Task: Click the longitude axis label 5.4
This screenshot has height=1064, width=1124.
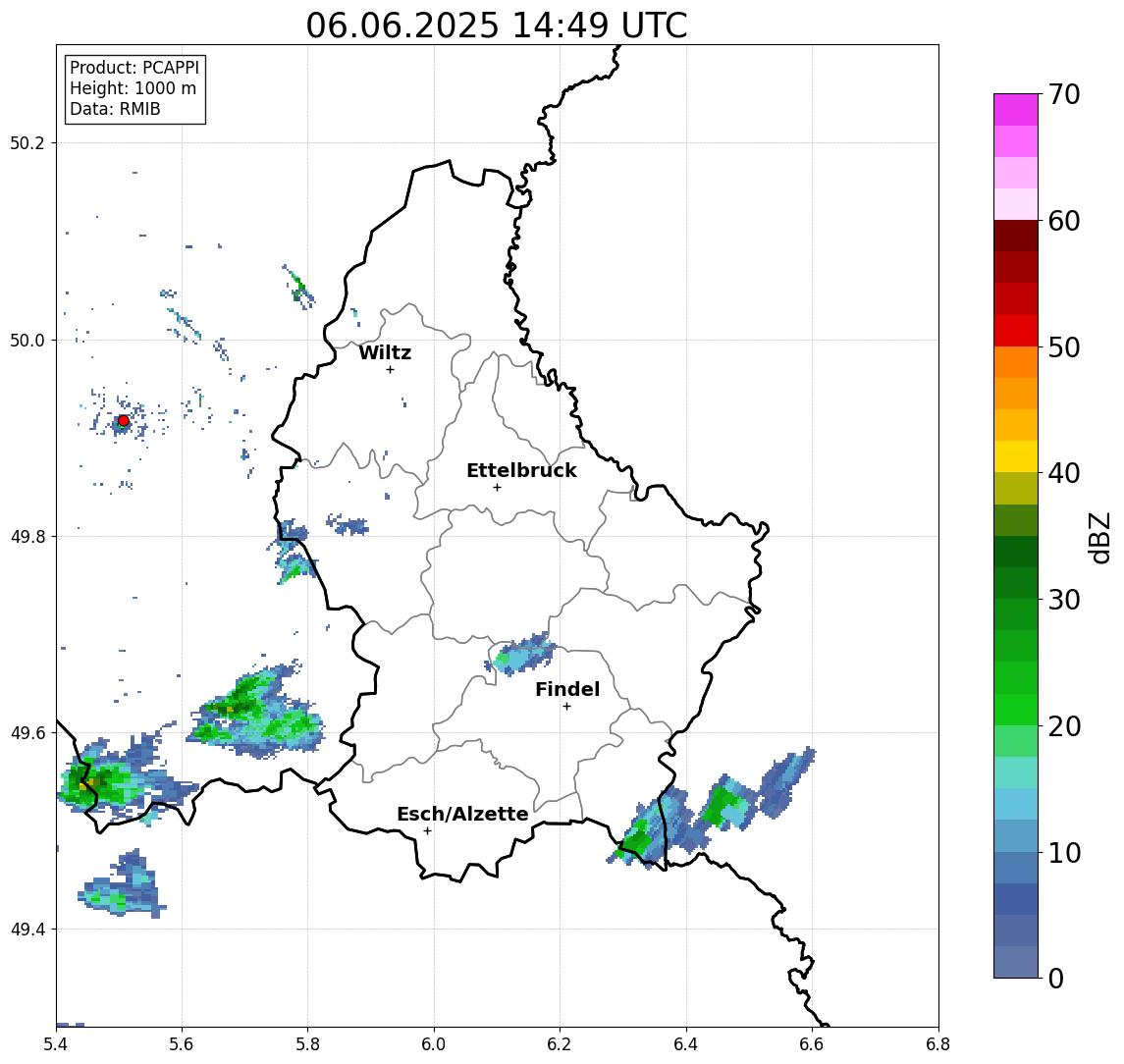Action: point(57,1044)
